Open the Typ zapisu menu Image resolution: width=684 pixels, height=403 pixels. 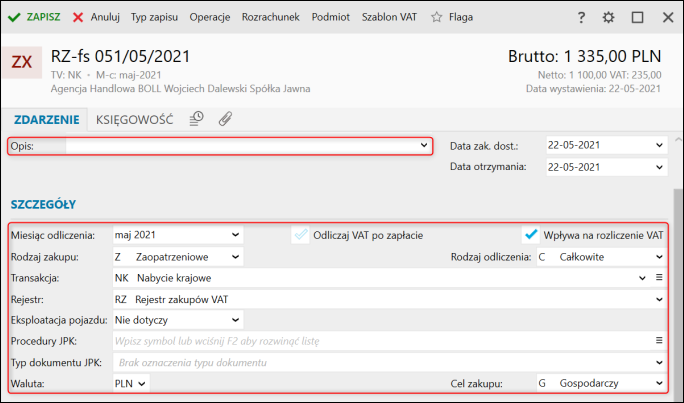tap(154, 17)
